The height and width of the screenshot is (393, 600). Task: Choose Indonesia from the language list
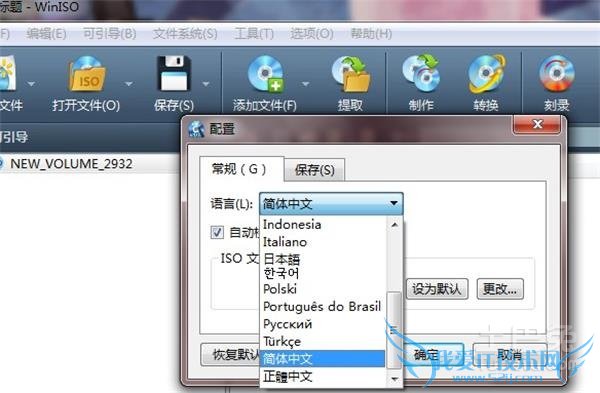coord(323,224)
